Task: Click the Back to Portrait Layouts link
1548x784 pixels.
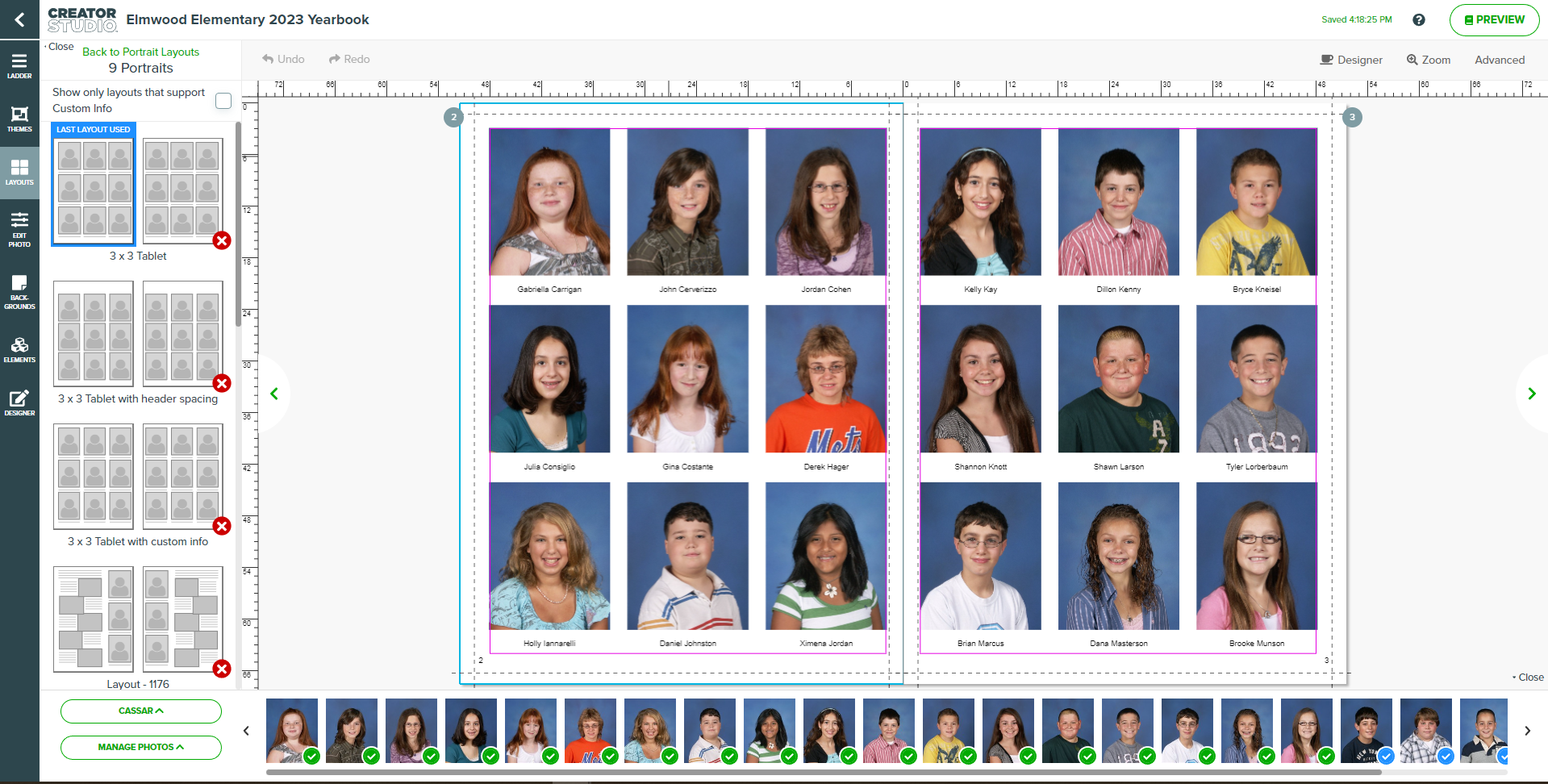Action: tap(140, 52)
